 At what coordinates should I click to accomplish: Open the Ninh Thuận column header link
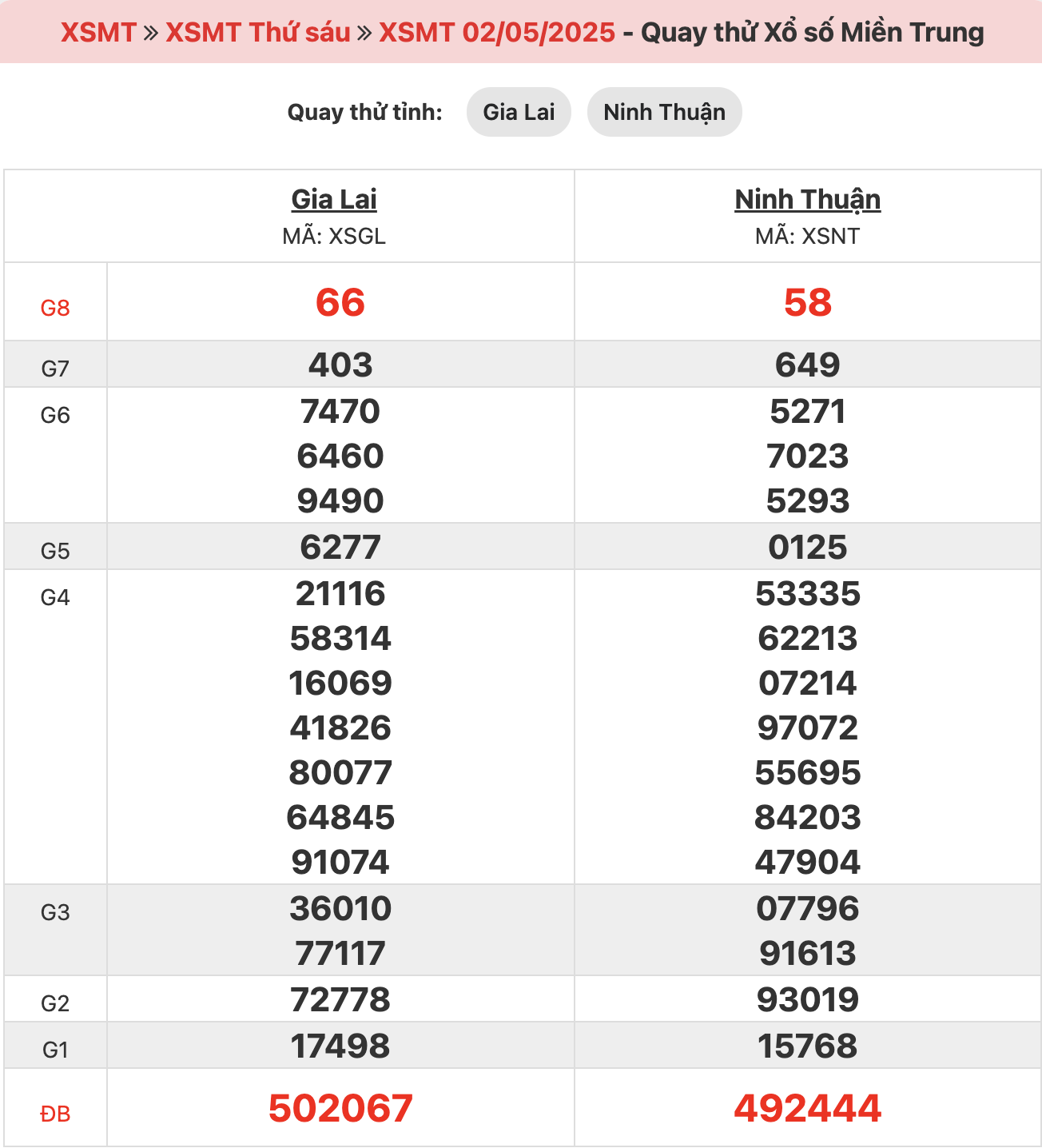(807, 199)
